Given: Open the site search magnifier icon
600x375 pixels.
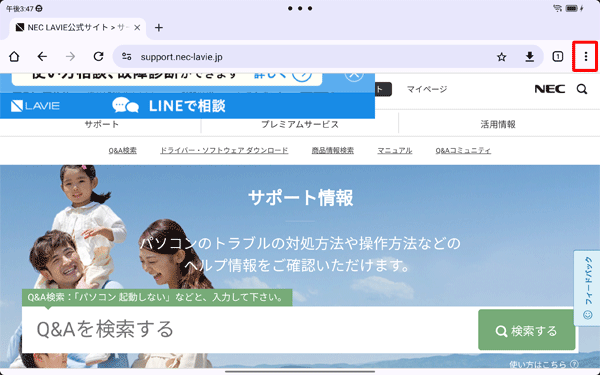Looking at the screenshot, I should 582,89.
